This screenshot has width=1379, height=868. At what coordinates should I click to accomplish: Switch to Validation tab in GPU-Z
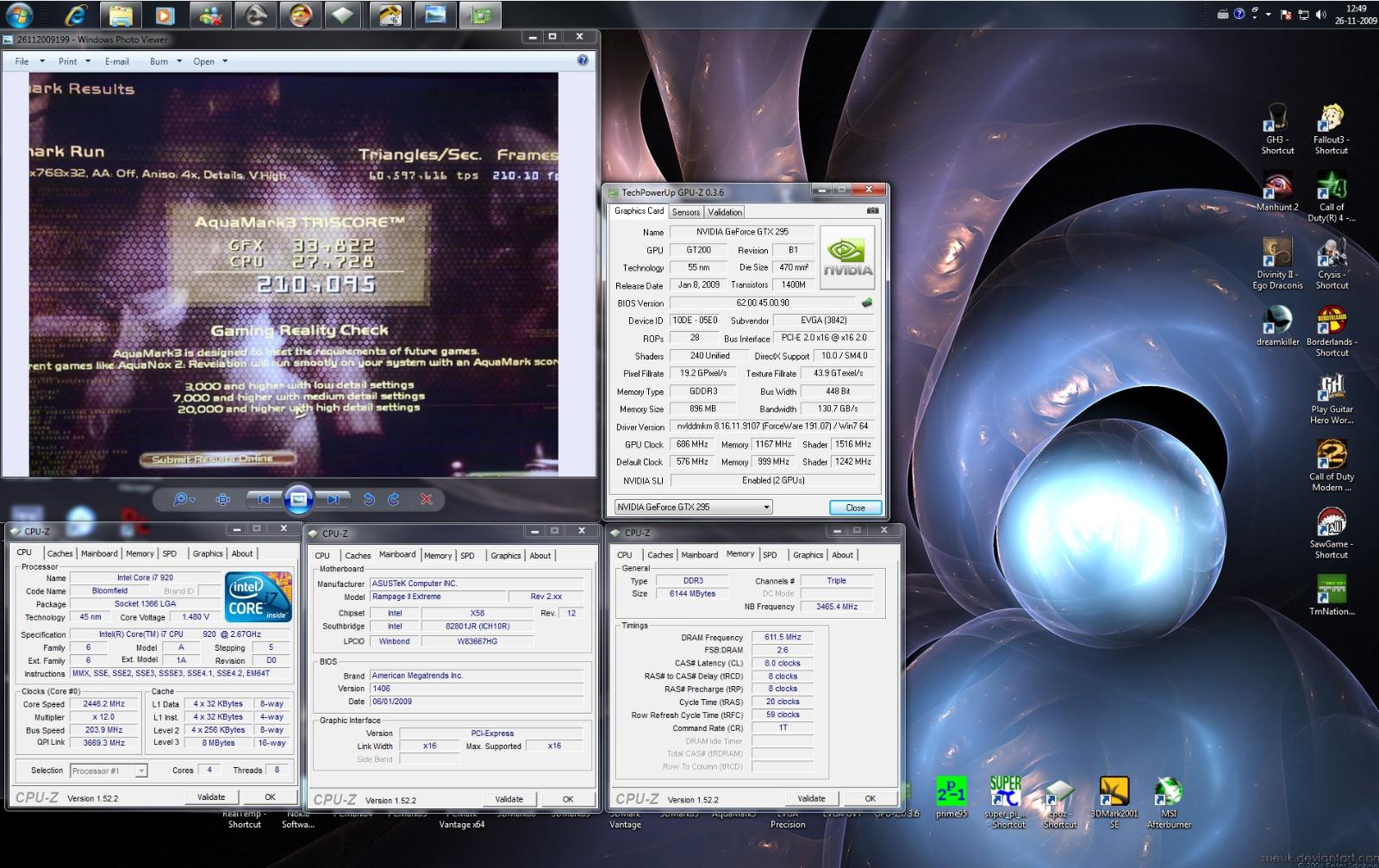pos(725,212)
